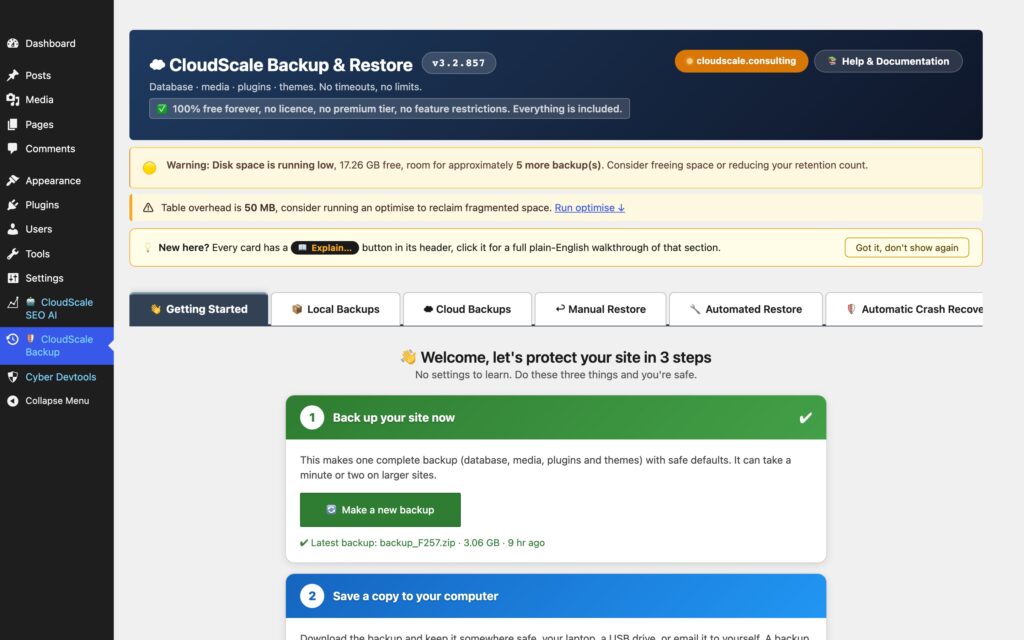Click the Comments bubble icon
The width and height of the screenshot is (1024, 640).
click(x=12, y=148)
